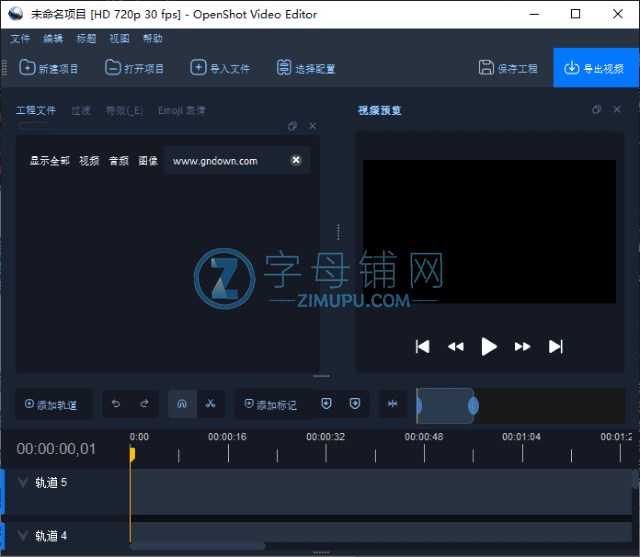Jump to end of video preview
Image resolution: width=640 pixels, height=557 pixels.
pos(556,347)
